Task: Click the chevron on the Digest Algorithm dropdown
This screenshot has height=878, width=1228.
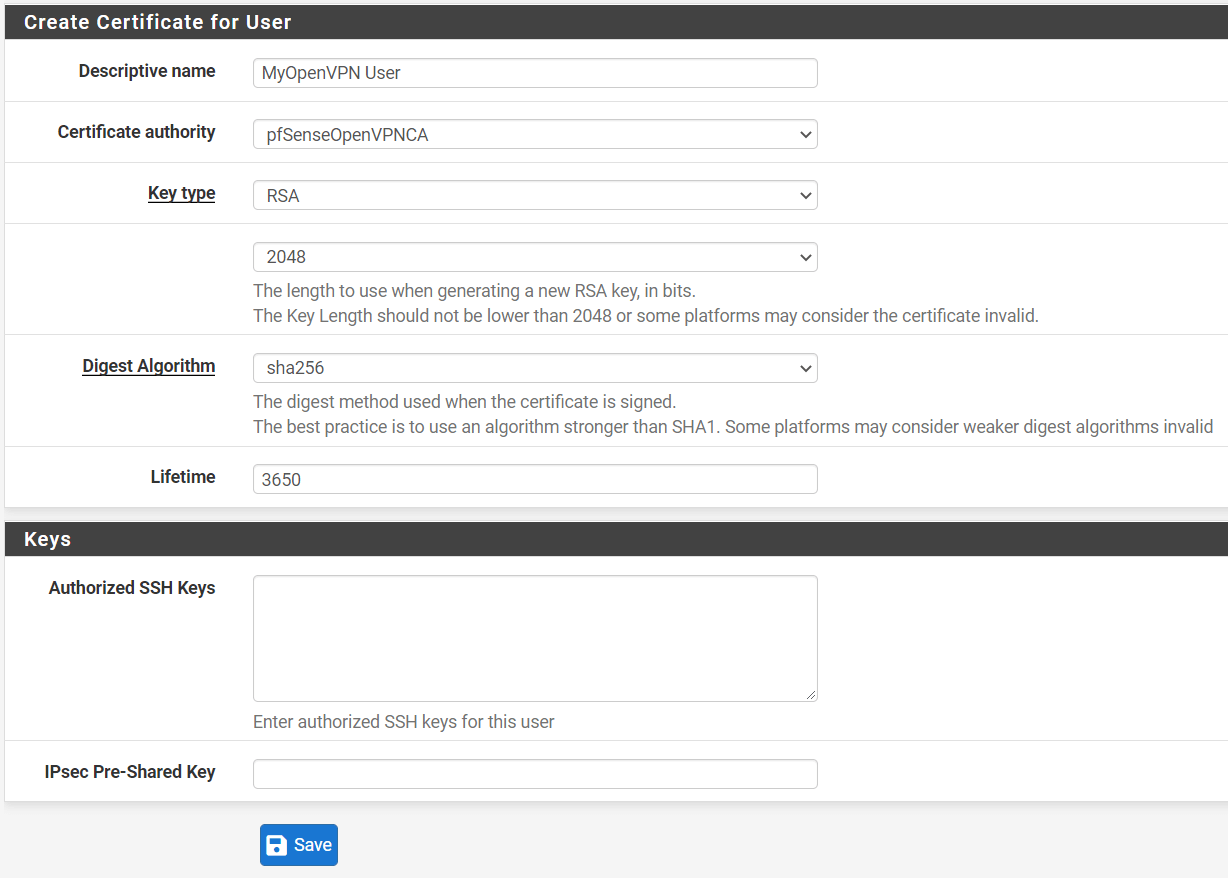Action: click(806, 368)
